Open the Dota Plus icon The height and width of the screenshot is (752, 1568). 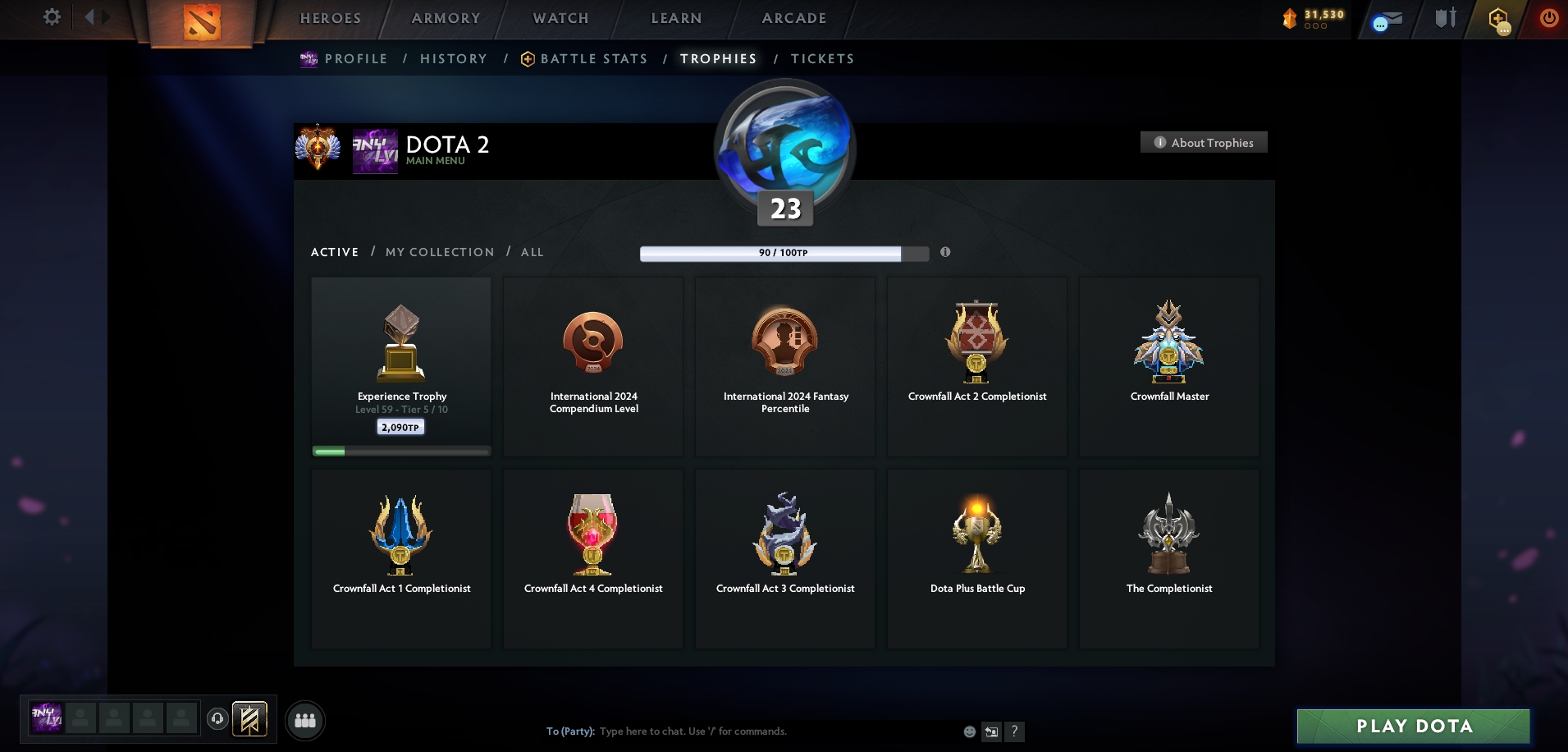[1499, 19]
